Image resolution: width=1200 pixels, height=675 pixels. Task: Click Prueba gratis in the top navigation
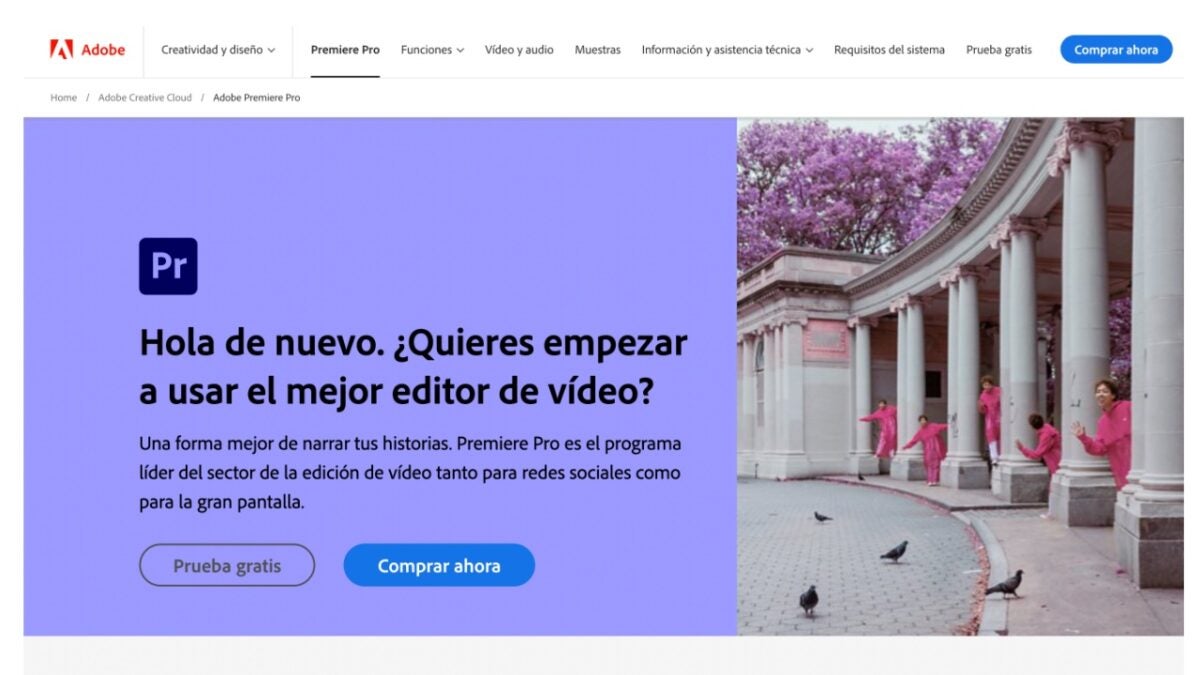point(998,50)
